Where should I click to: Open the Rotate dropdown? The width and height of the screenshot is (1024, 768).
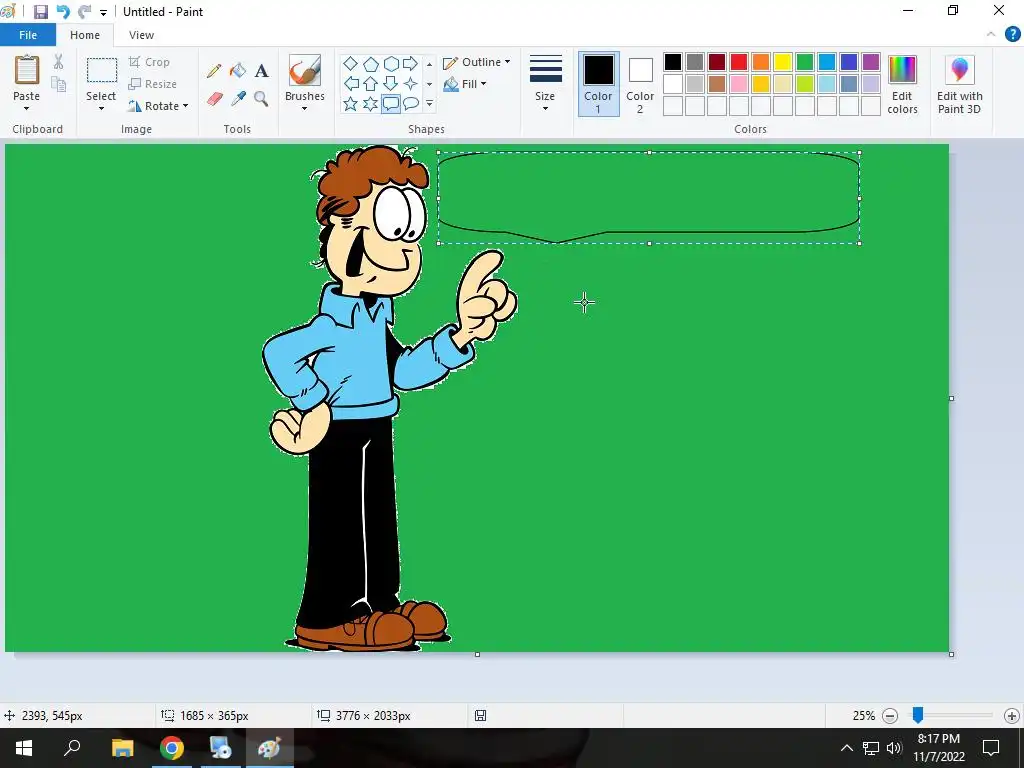point(158,106)
